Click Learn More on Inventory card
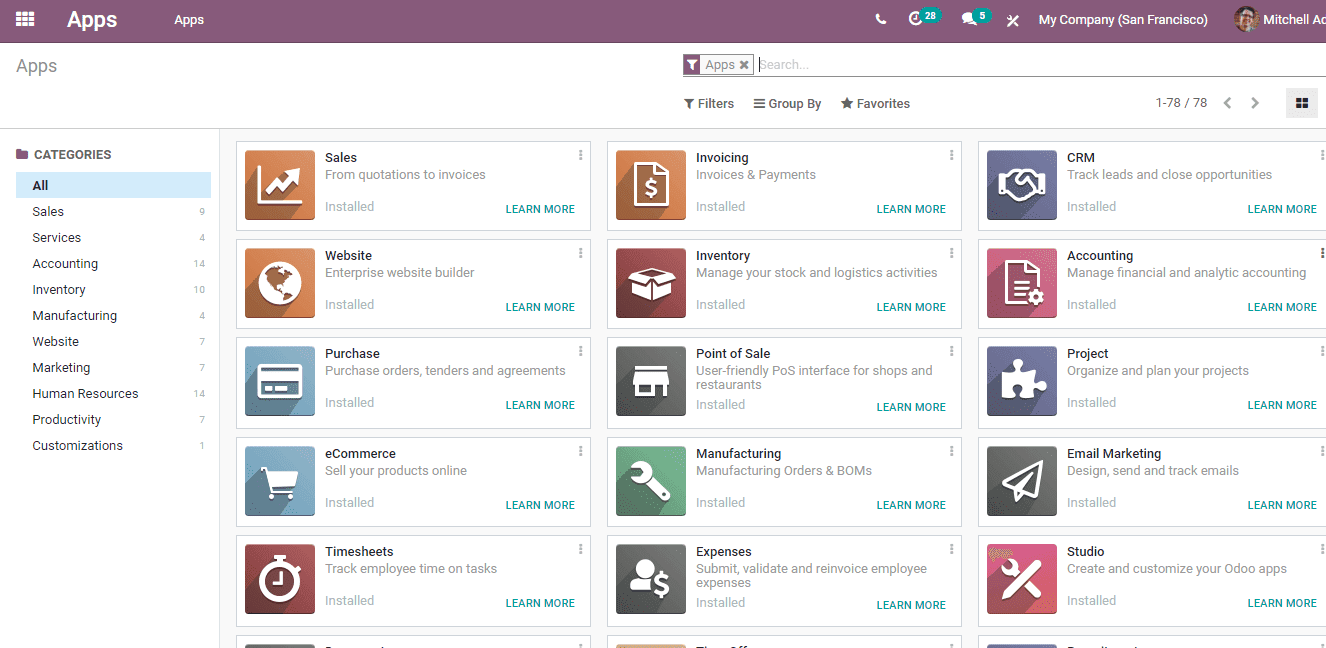 point(911,307)
